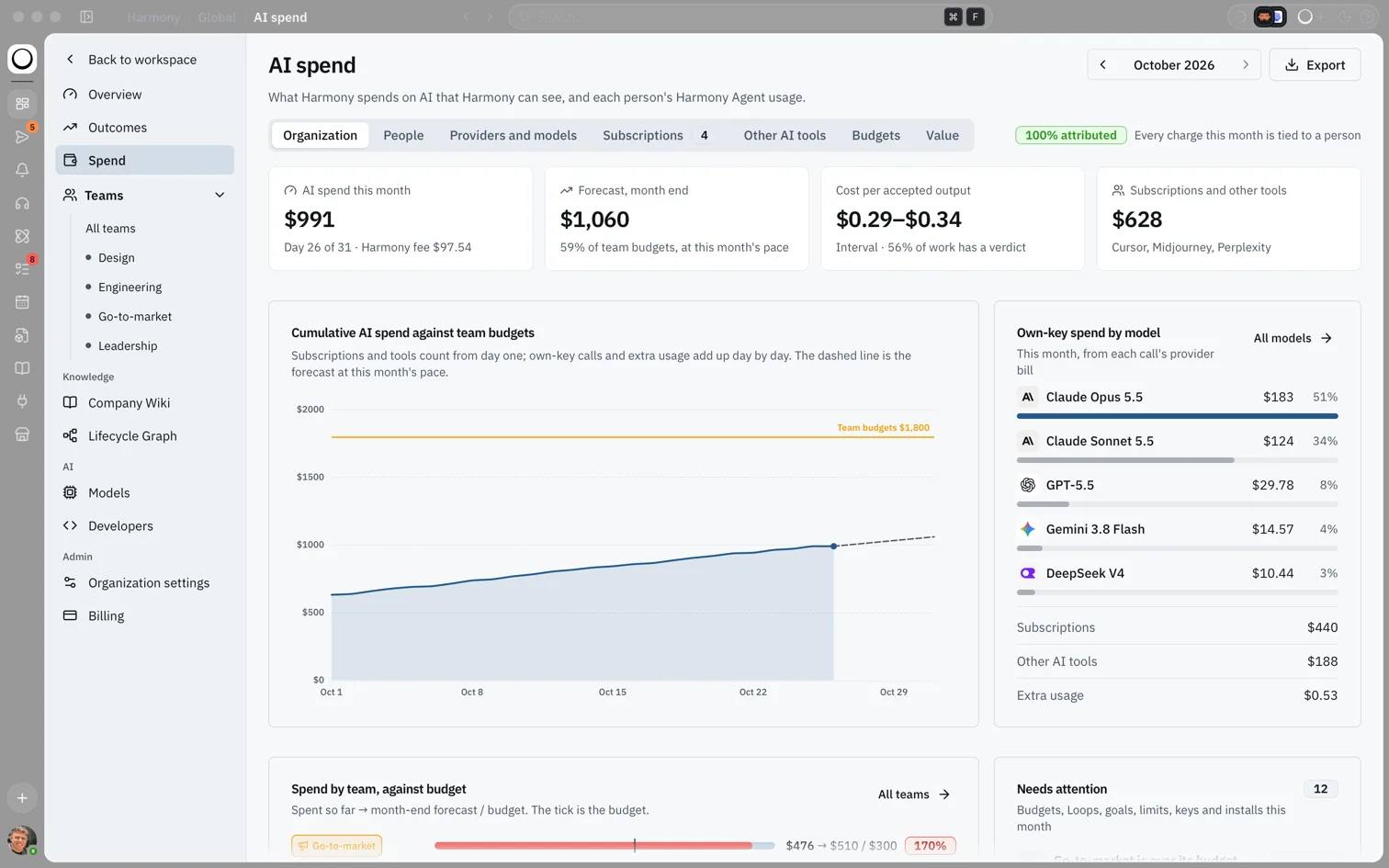
Task: Click the Organization settings sliders icon
Action: pyautogui.click(x=70, y=583)
